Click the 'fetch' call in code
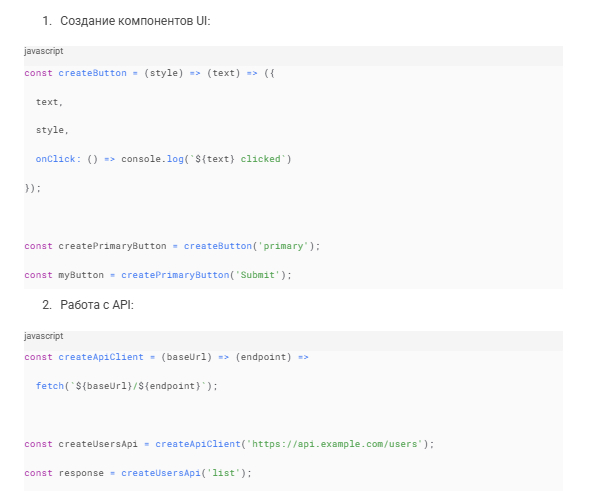This screenshot has height=491, width=590. (x=50, y=386)
